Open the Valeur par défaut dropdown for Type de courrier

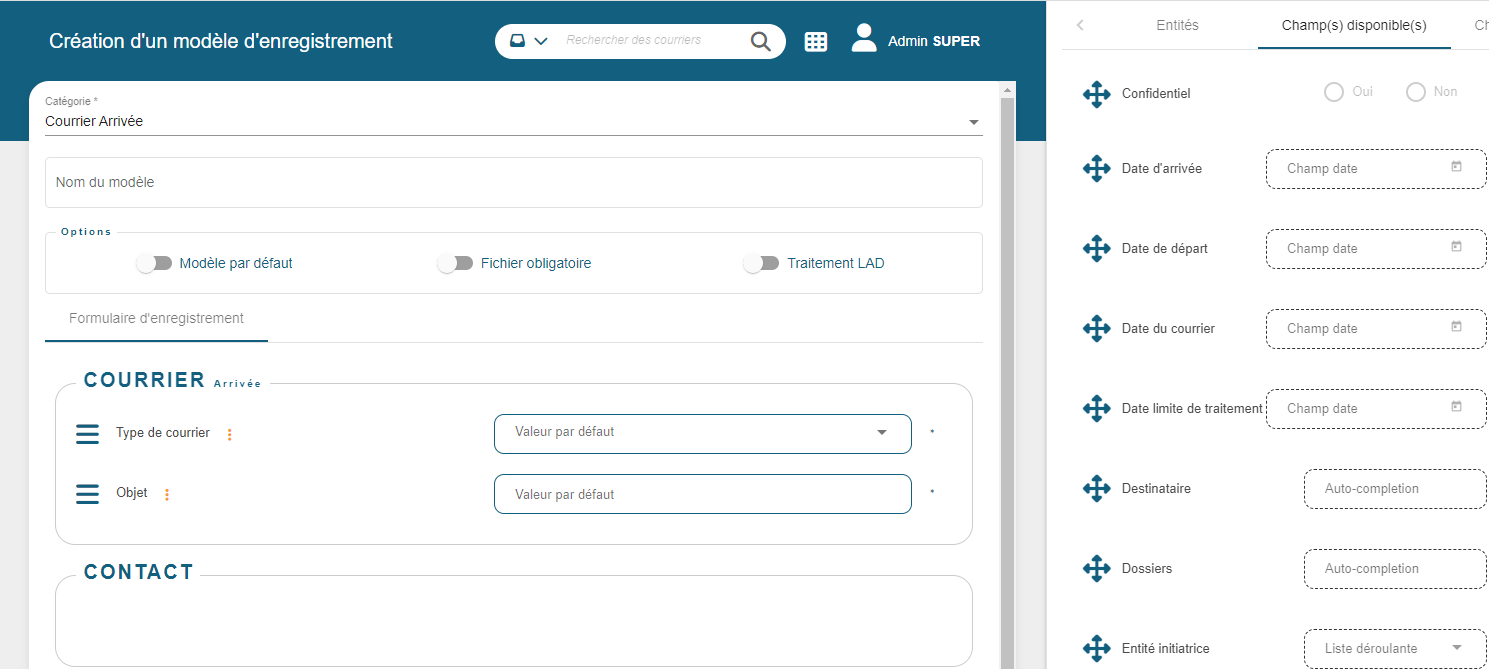[881, 433]
